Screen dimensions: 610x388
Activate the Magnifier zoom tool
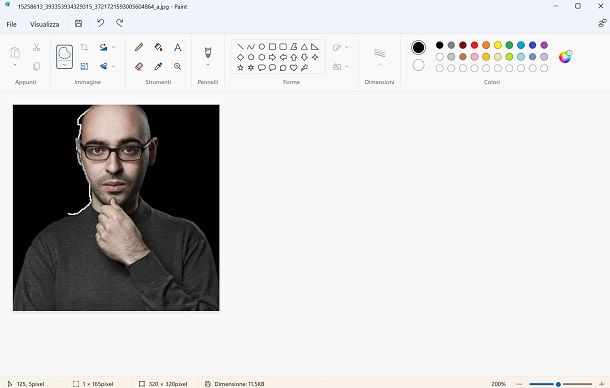tap(177, 67)
